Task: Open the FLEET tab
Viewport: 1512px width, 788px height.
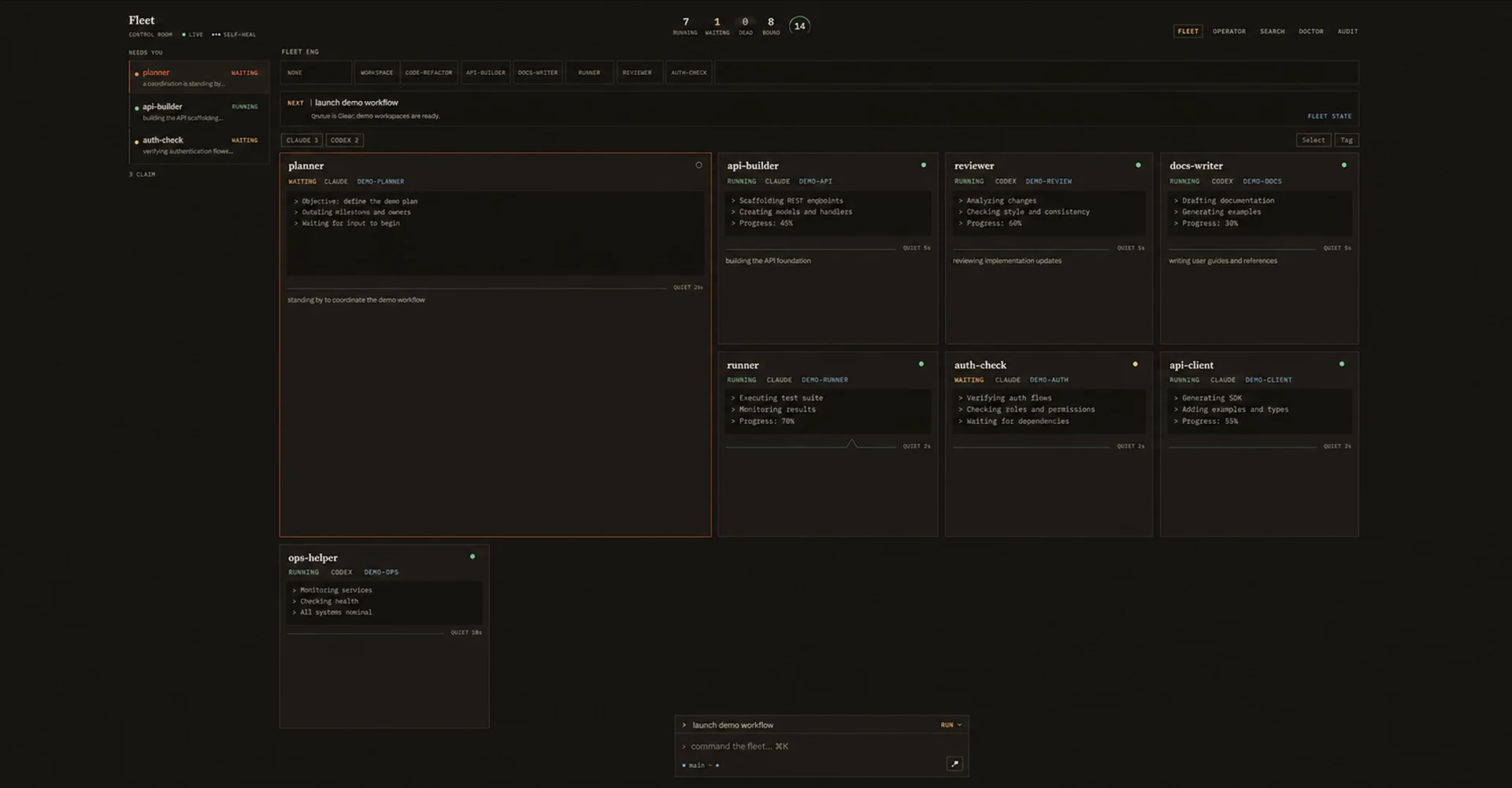Action: 1188,32
